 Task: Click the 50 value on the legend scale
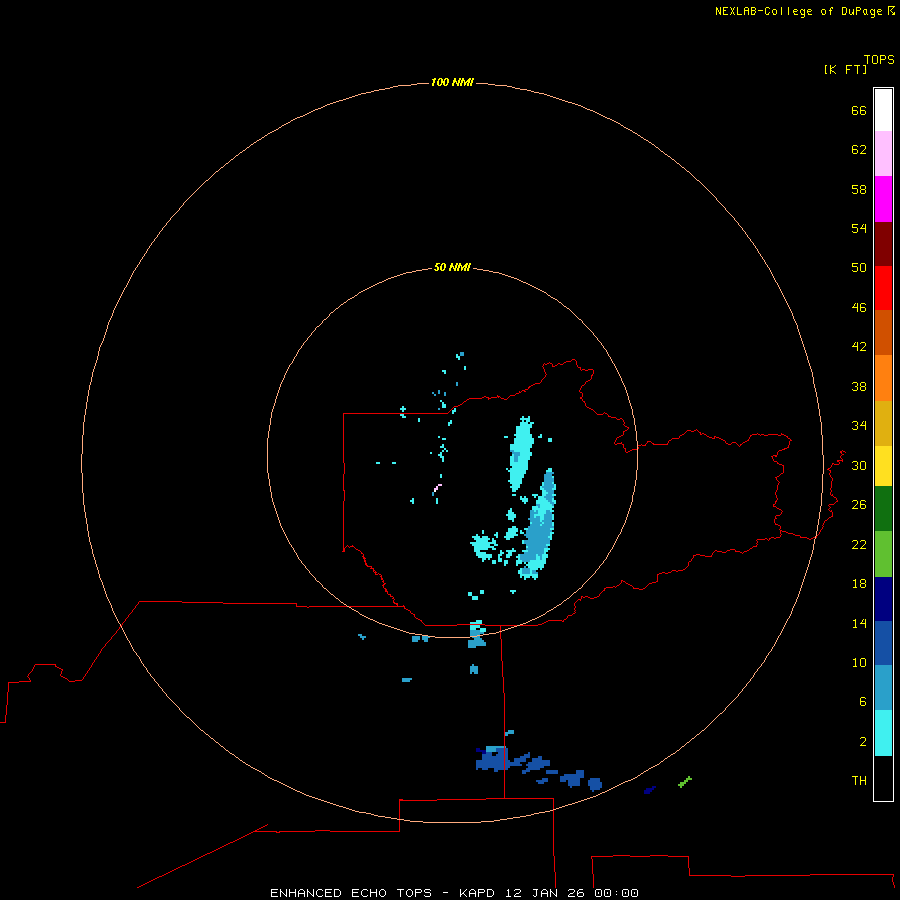pos(859,268)
